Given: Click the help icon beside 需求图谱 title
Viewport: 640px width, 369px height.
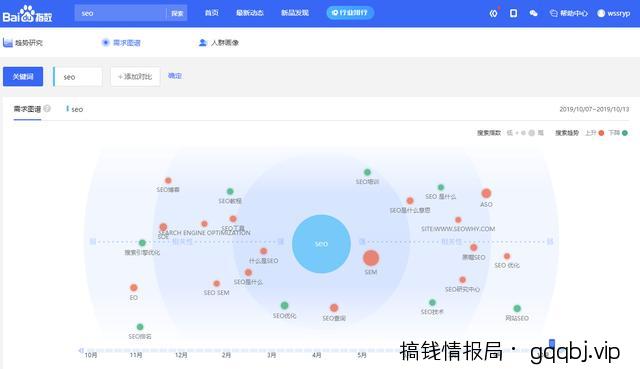Looking at the screenshot, I should click(x=47, y=109).
